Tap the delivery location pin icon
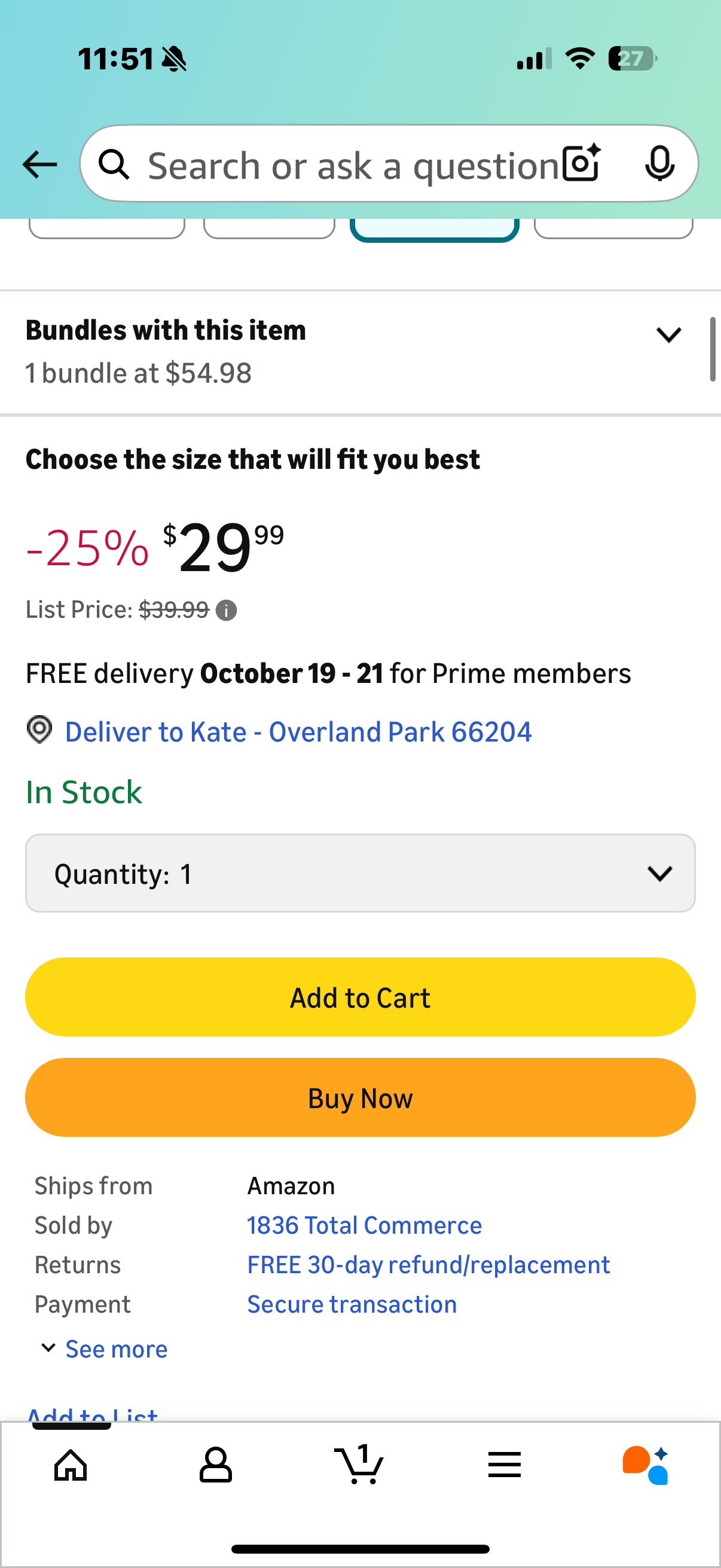The height and width of the screenshot is (1568, 721). pyautogui.click(x=39, y=730)
